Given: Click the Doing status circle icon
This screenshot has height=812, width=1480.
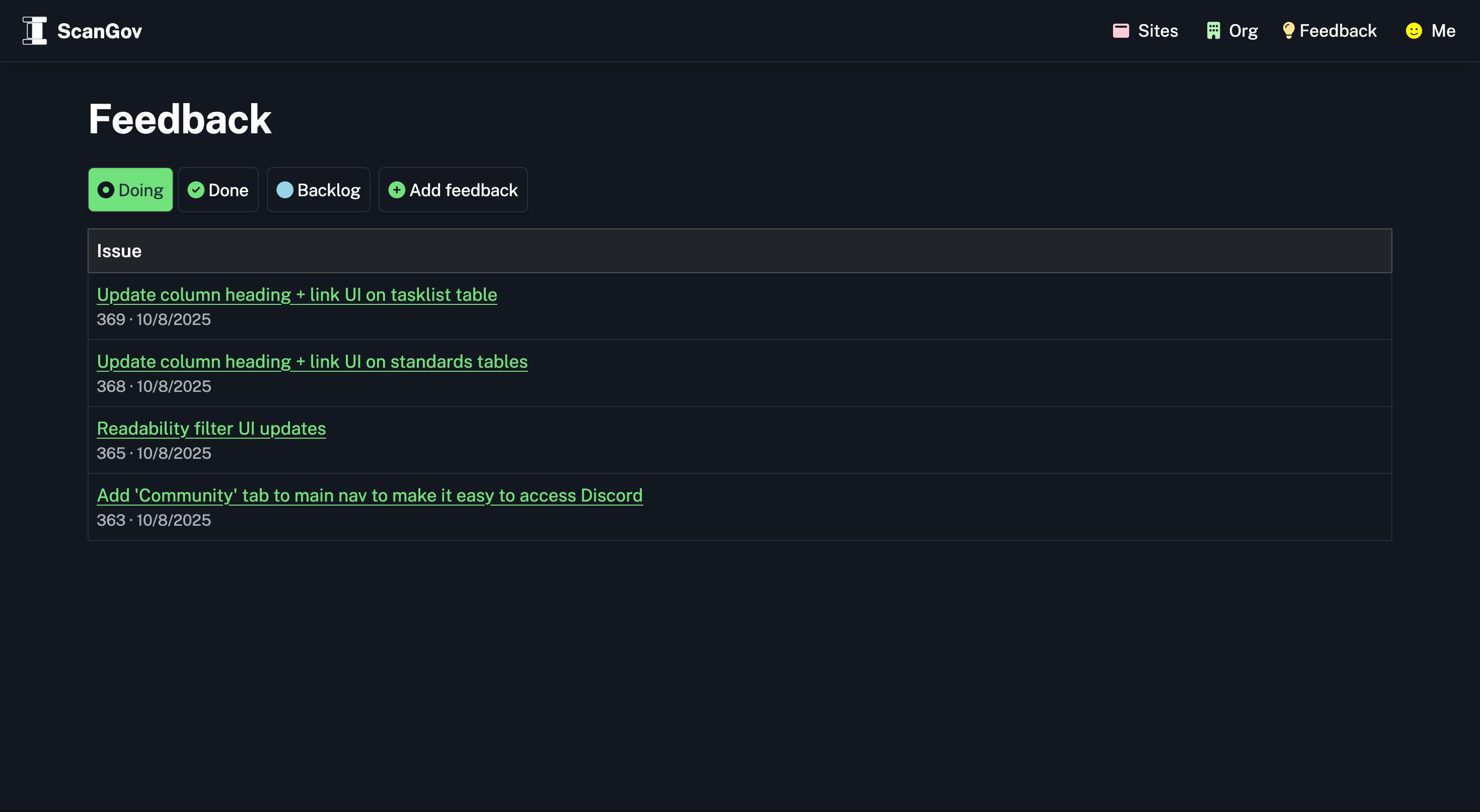Looking at the screenshot, I should [106, 190].
